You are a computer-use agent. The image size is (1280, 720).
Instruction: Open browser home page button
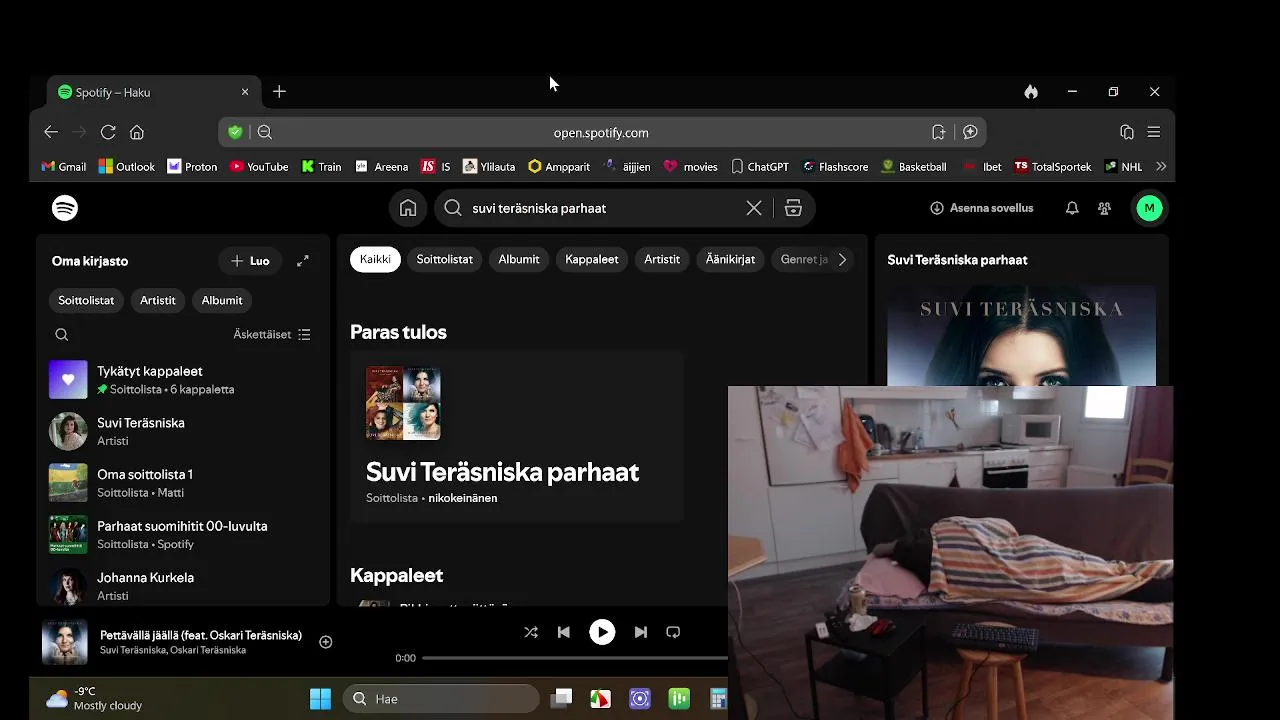pos(137,132)
